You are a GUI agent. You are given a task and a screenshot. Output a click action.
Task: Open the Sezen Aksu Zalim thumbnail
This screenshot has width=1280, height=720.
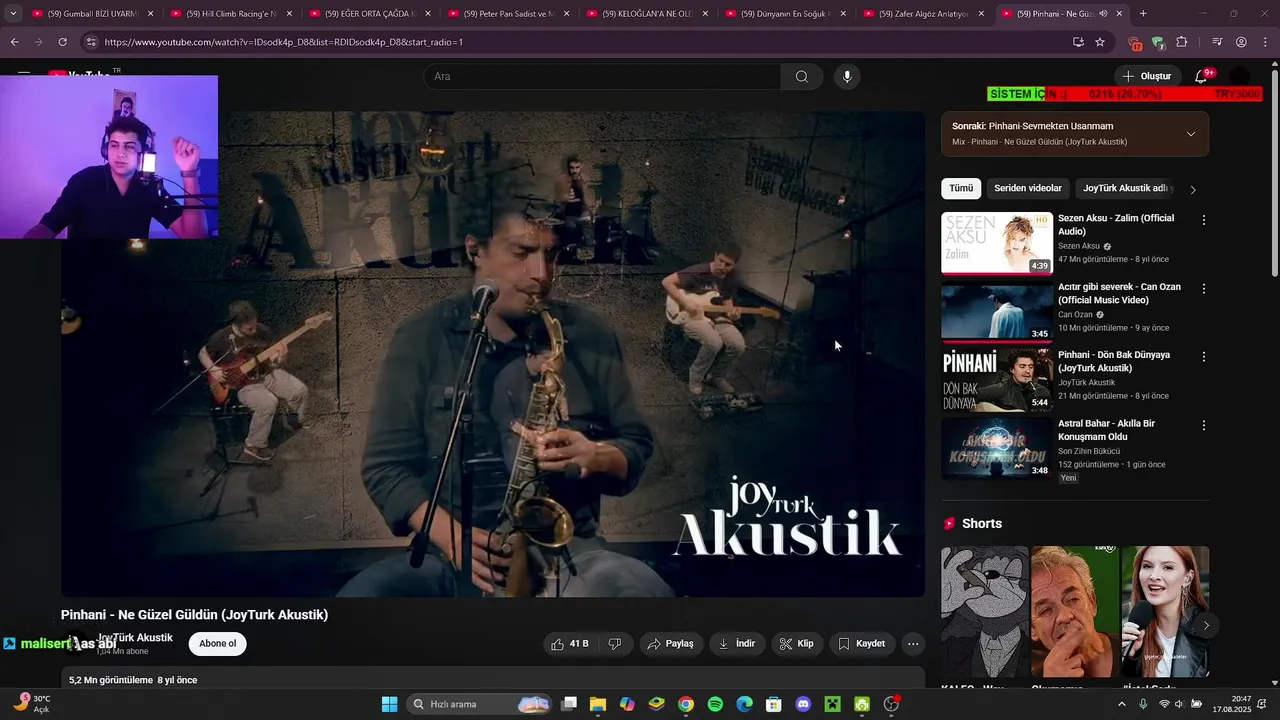tap(997, 243)
